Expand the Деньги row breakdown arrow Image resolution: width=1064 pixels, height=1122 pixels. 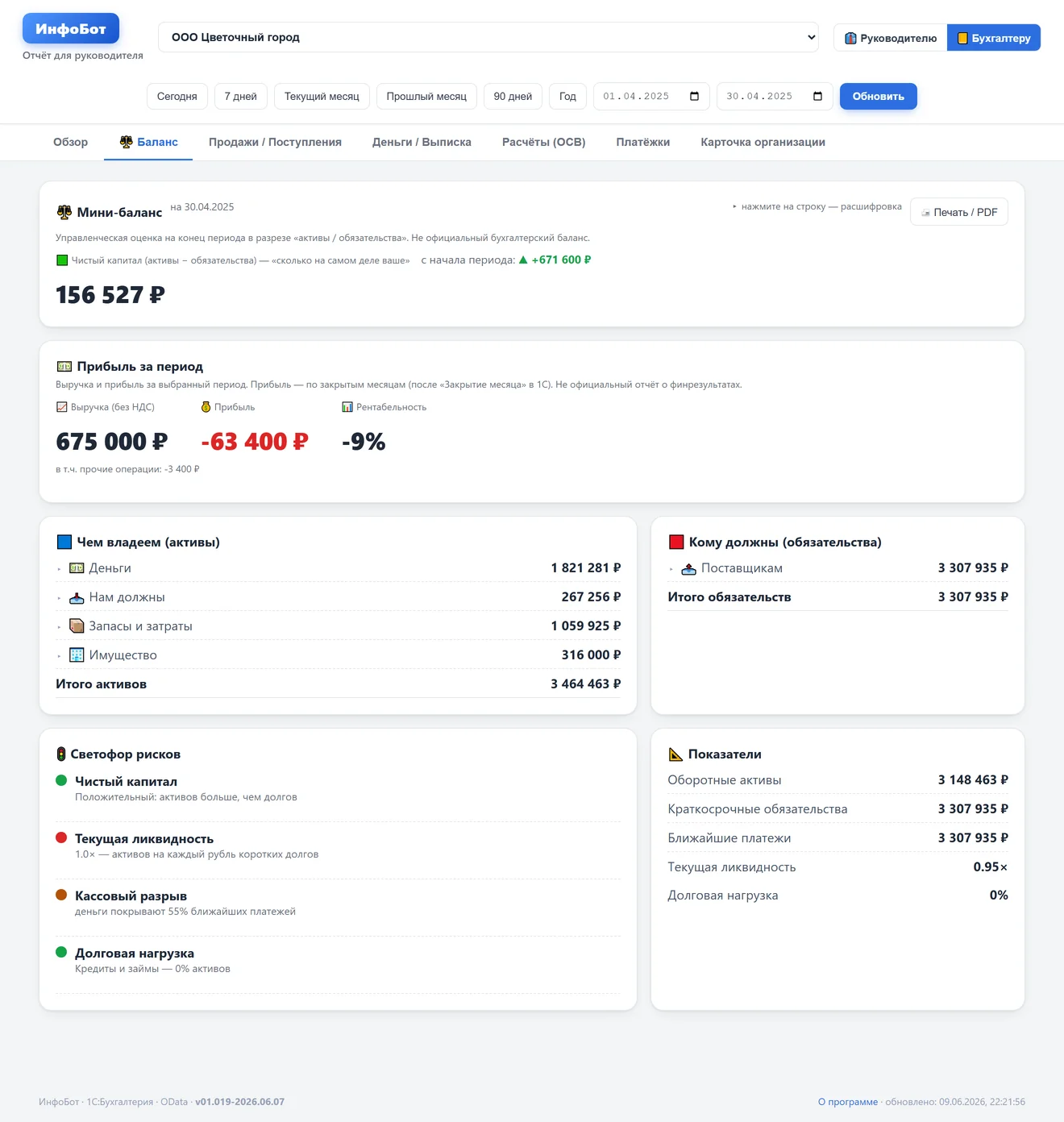[60, 569]
